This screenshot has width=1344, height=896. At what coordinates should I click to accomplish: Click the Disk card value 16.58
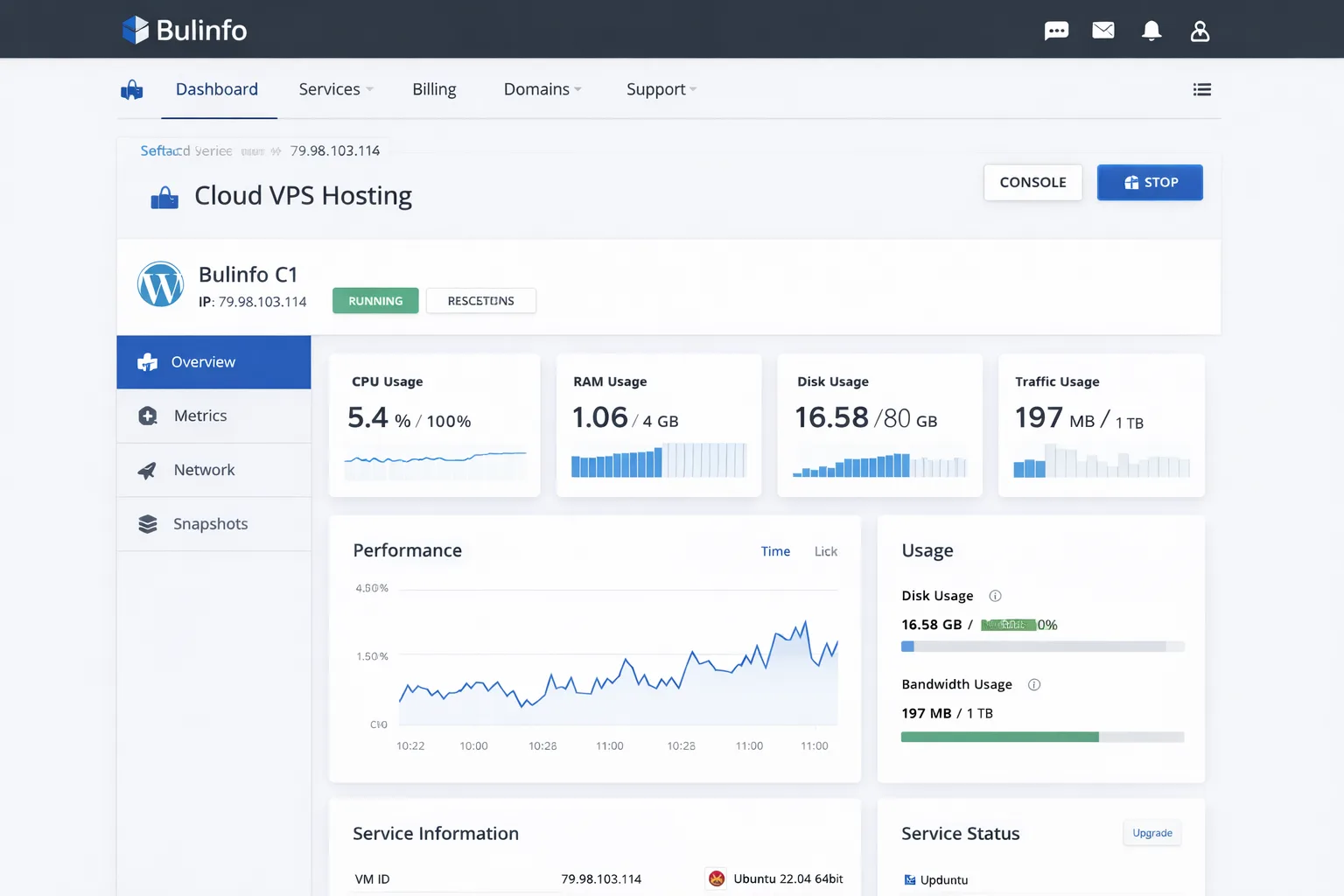831,417
